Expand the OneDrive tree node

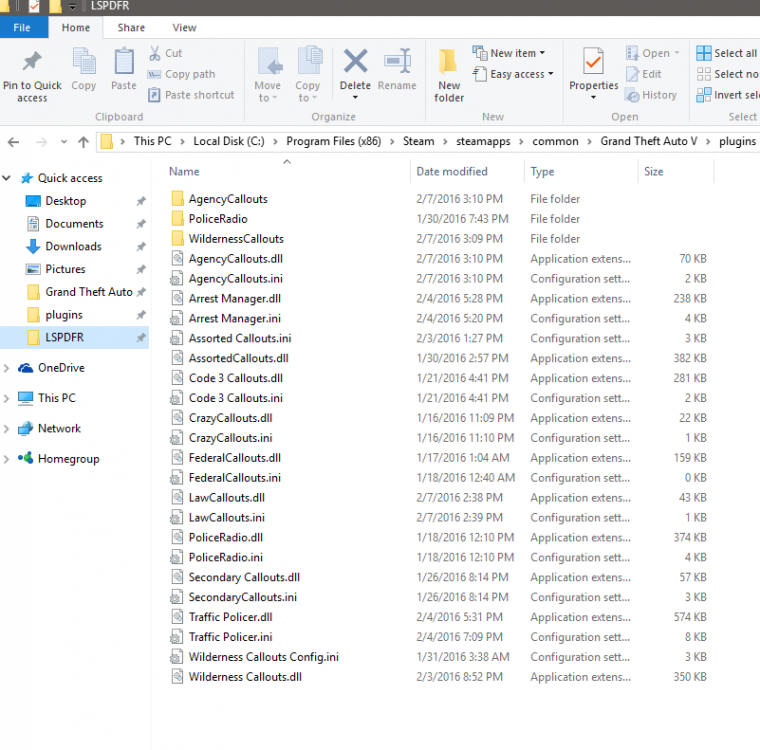[6, 368]
